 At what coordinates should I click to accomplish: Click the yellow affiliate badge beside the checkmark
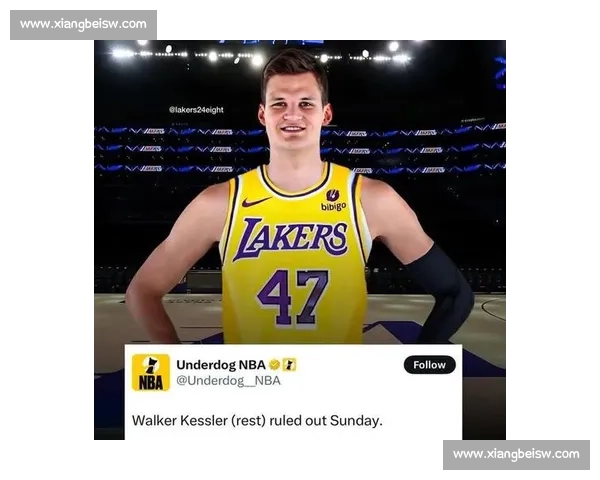289,365
